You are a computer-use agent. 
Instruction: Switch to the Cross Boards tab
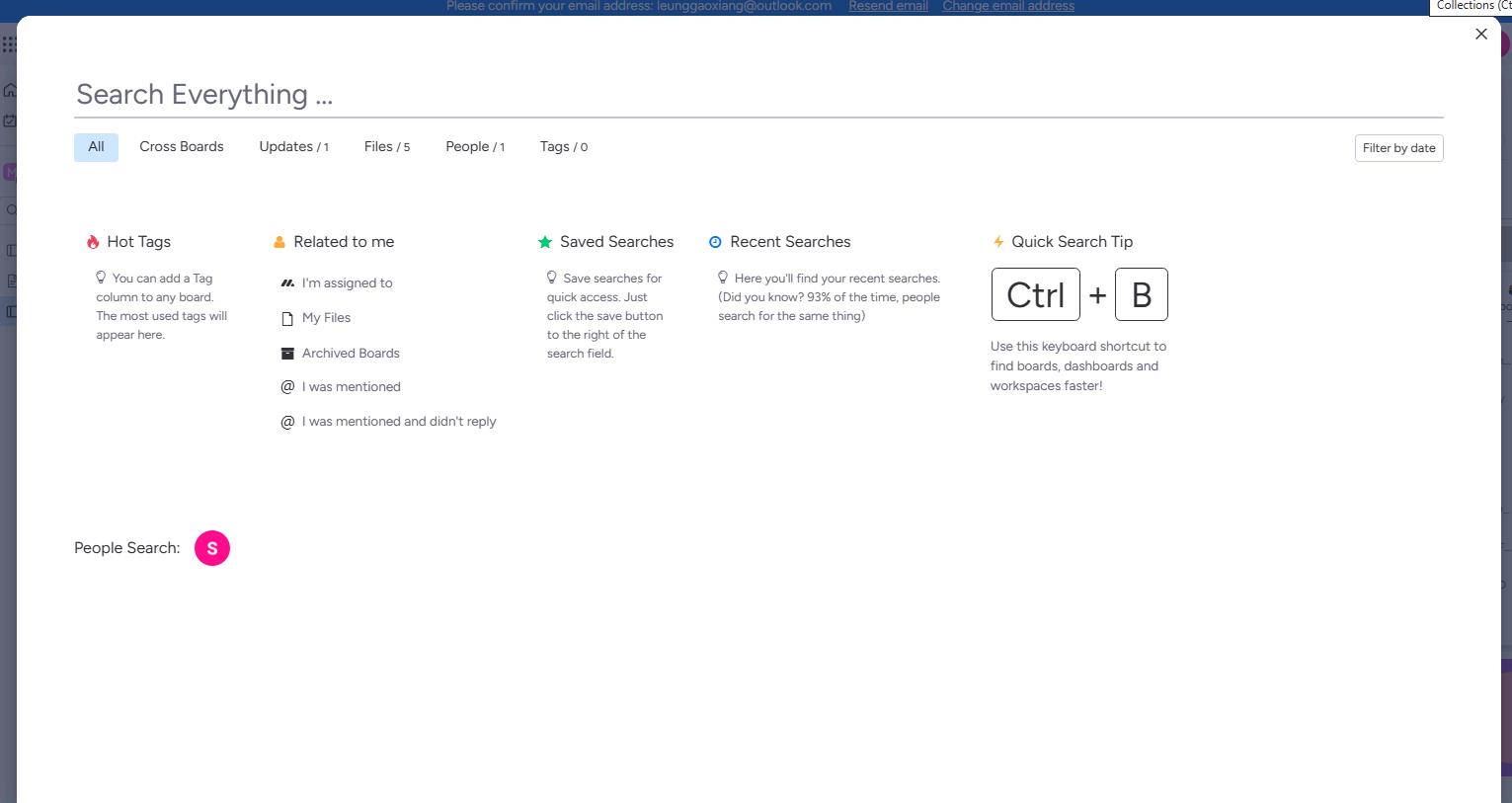pos(182,147)
